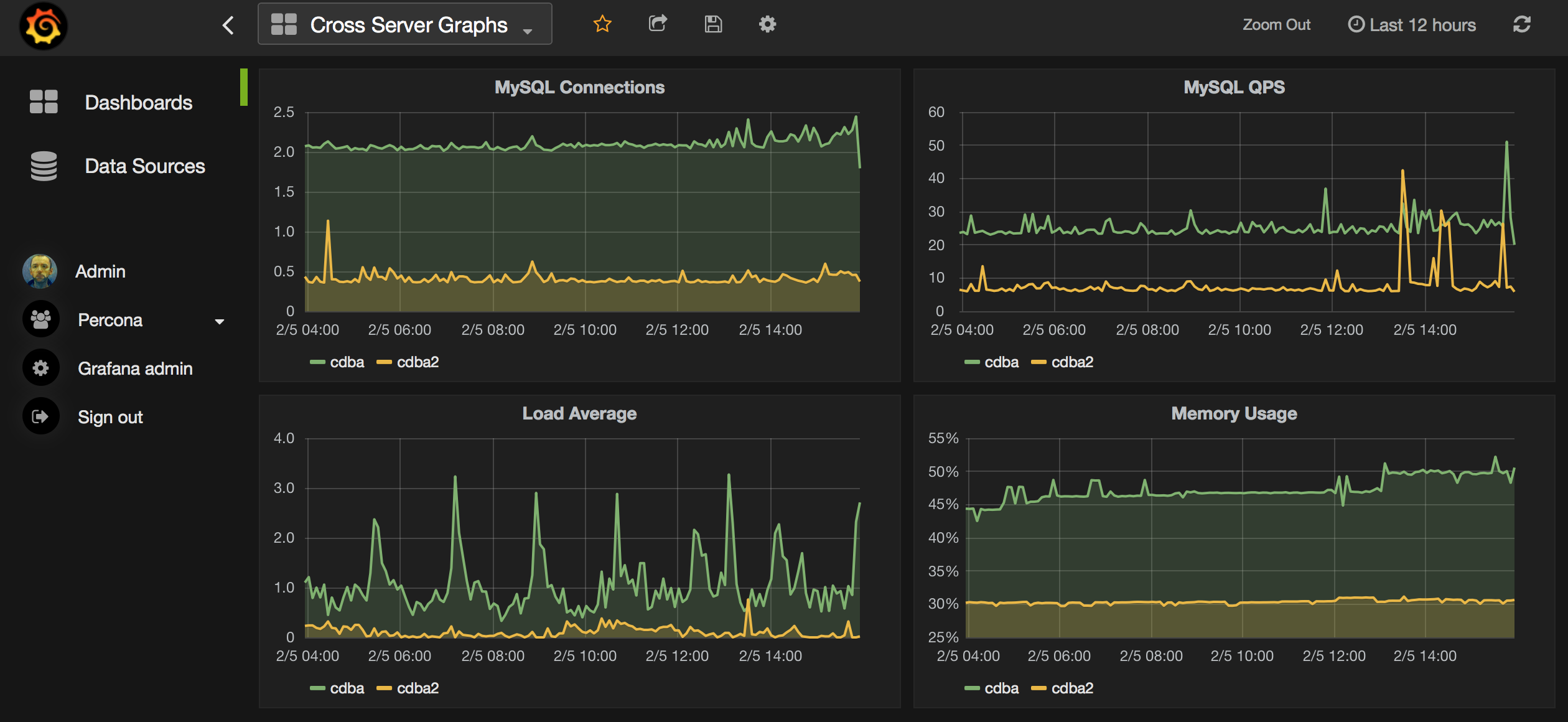Open Data Sources in the side menu
The height and width of the screenshot is (722, 1568).
tap(144, 166)
